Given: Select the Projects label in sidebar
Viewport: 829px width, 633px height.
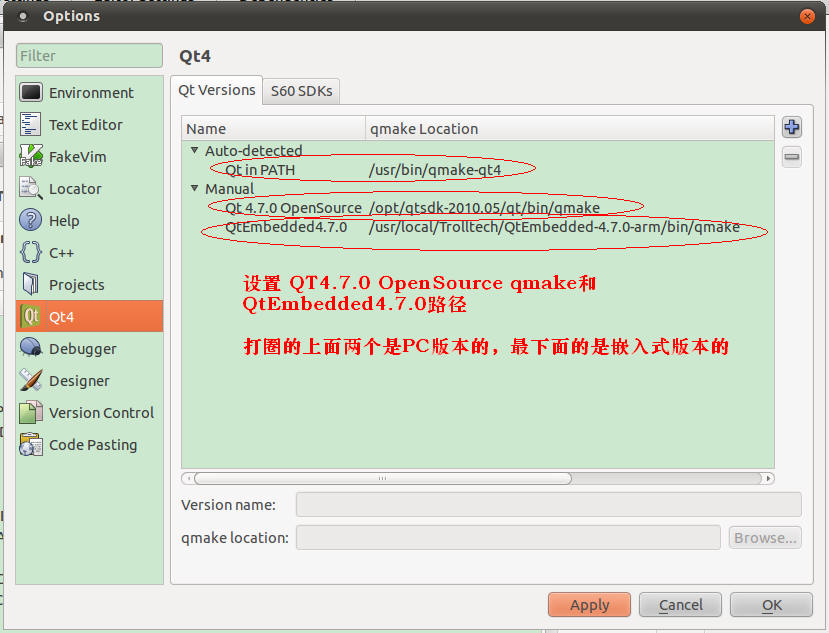Looking at the screenshot, I should [x=77, y=285].
